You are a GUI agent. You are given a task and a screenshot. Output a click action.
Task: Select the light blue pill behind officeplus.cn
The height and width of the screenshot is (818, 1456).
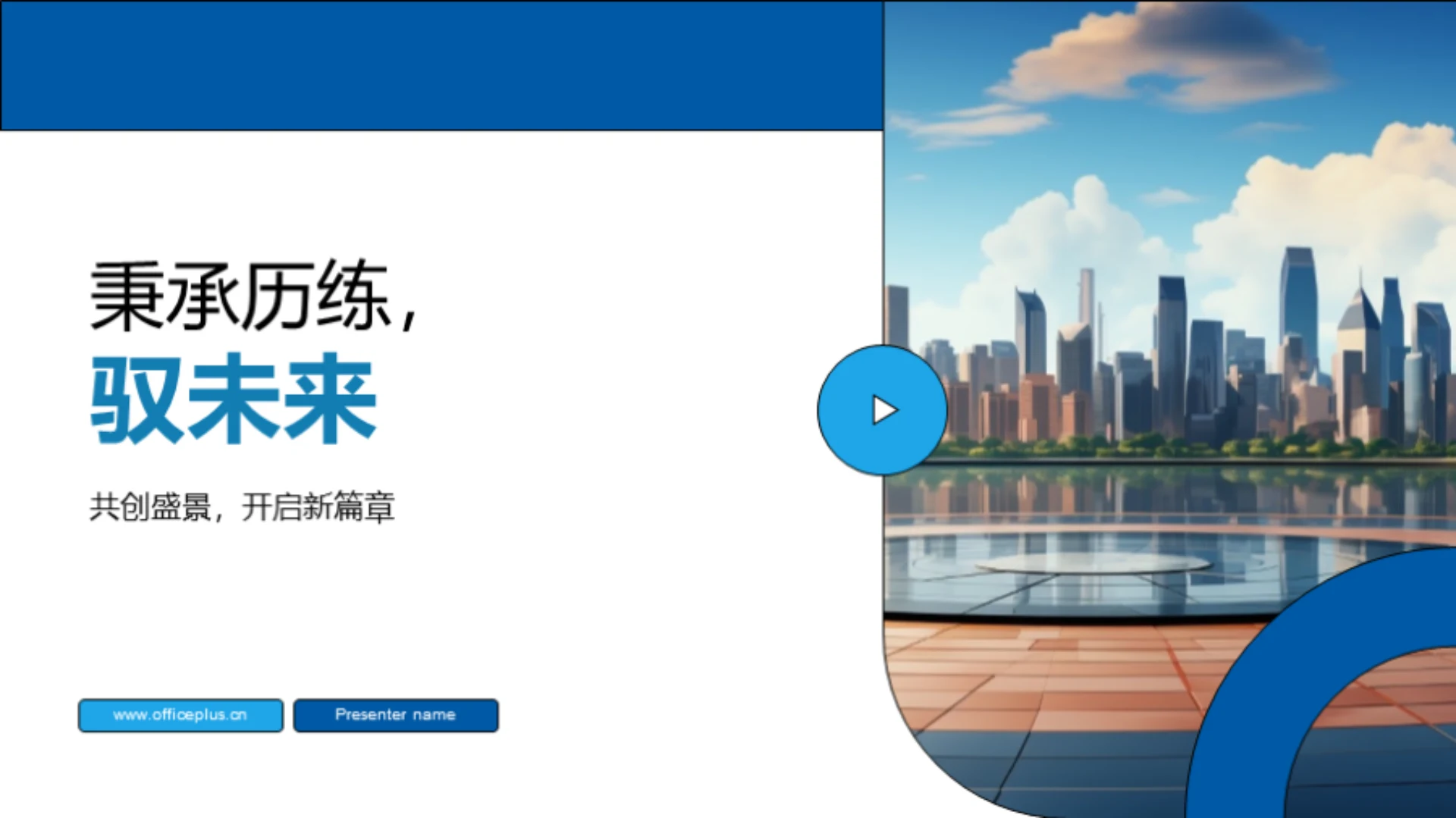coord(180,714)
